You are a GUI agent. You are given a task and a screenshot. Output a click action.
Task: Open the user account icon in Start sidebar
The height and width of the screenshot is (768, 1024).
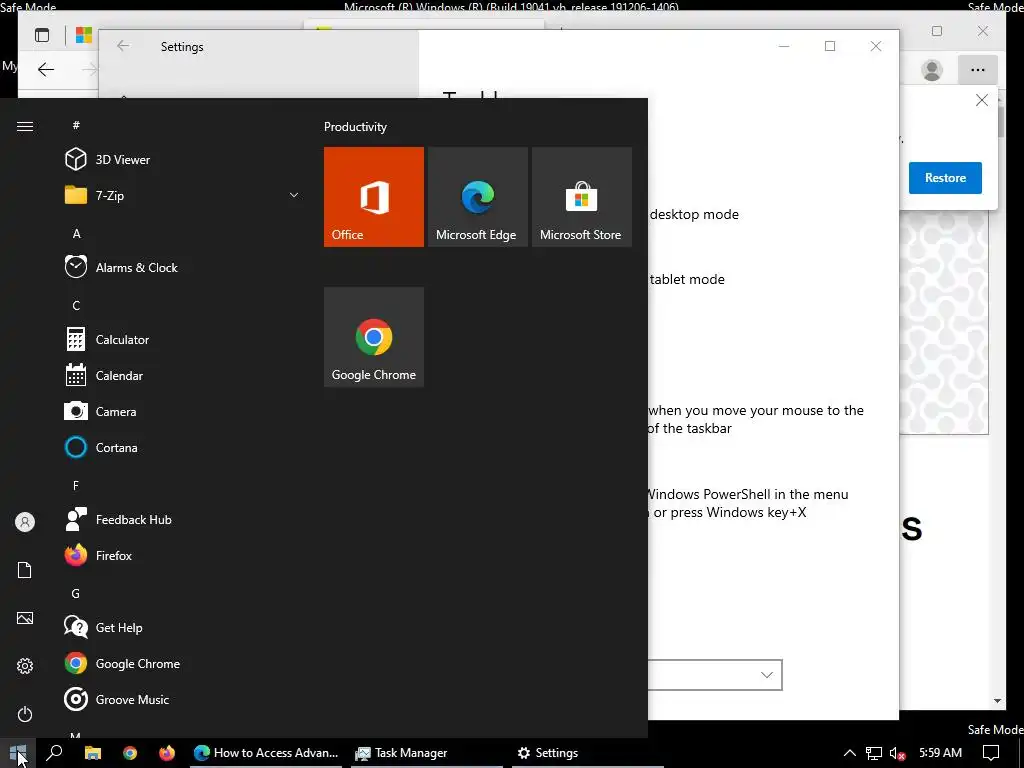click(25, 522)
